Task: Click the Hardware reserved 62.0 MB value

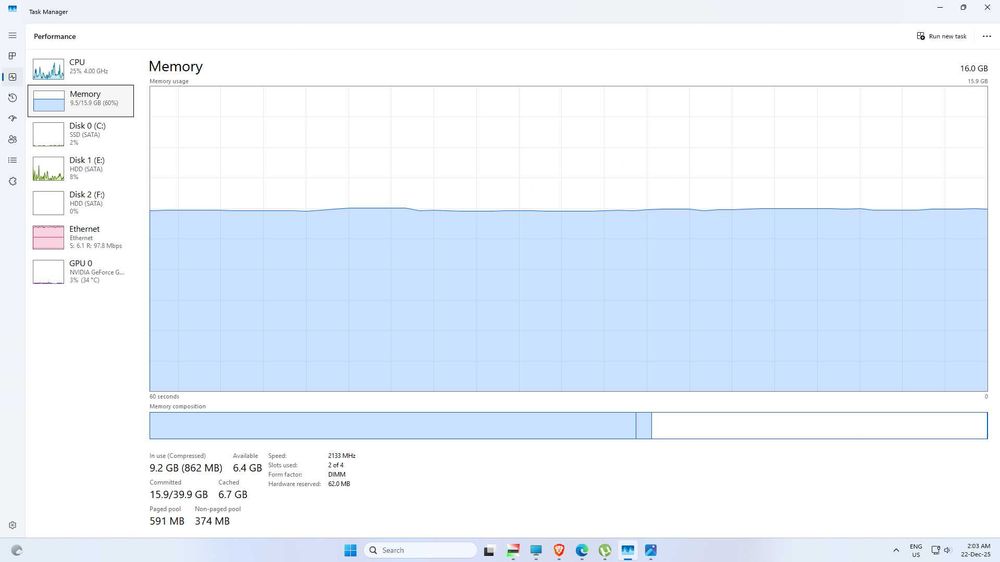Action: point(339,484)
